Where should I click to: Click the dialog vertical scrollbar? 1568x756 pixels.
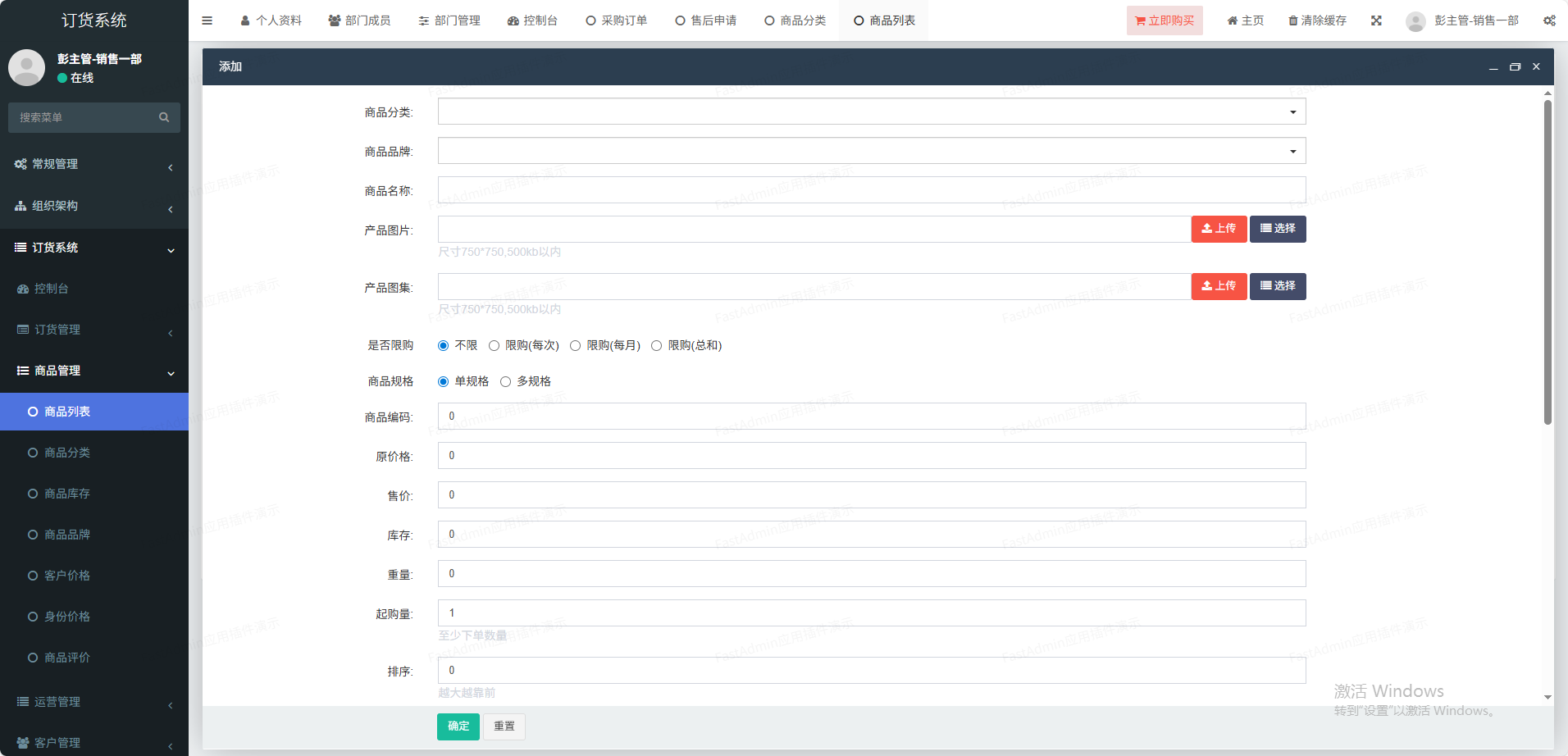[x=1547, y=262]
